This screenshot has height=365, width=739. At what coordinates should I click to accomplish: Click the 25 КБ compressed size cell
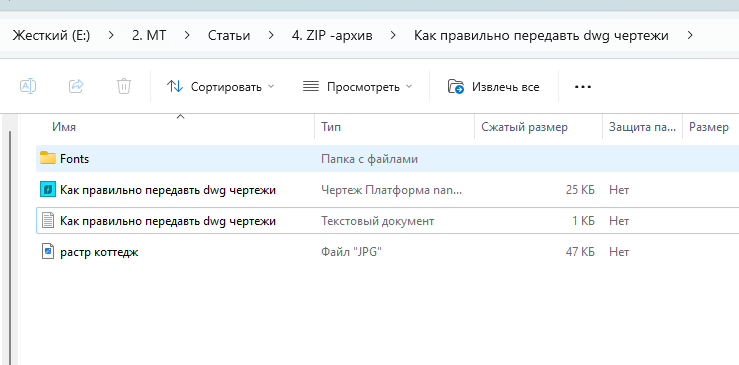580,190
